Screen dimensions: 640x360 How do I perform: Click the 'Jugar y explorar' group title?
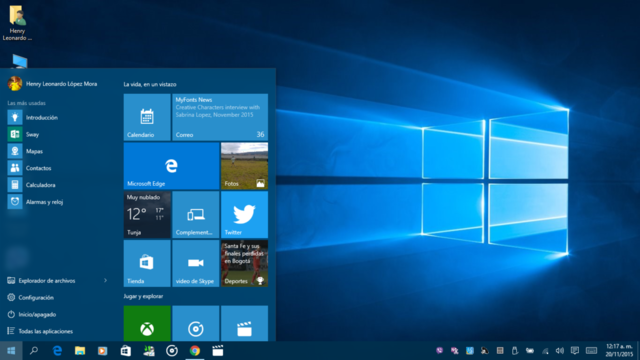(143, 296)
